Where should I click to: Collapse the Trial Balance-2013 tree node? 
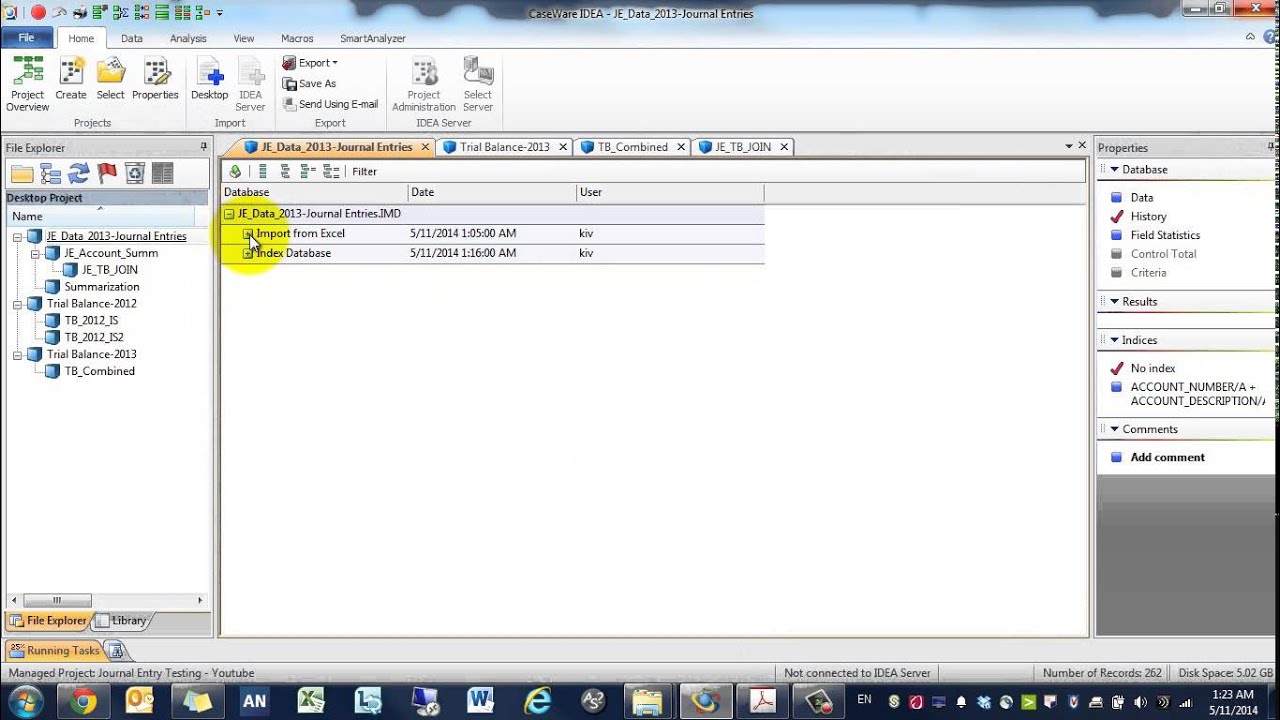coord(17,355)
